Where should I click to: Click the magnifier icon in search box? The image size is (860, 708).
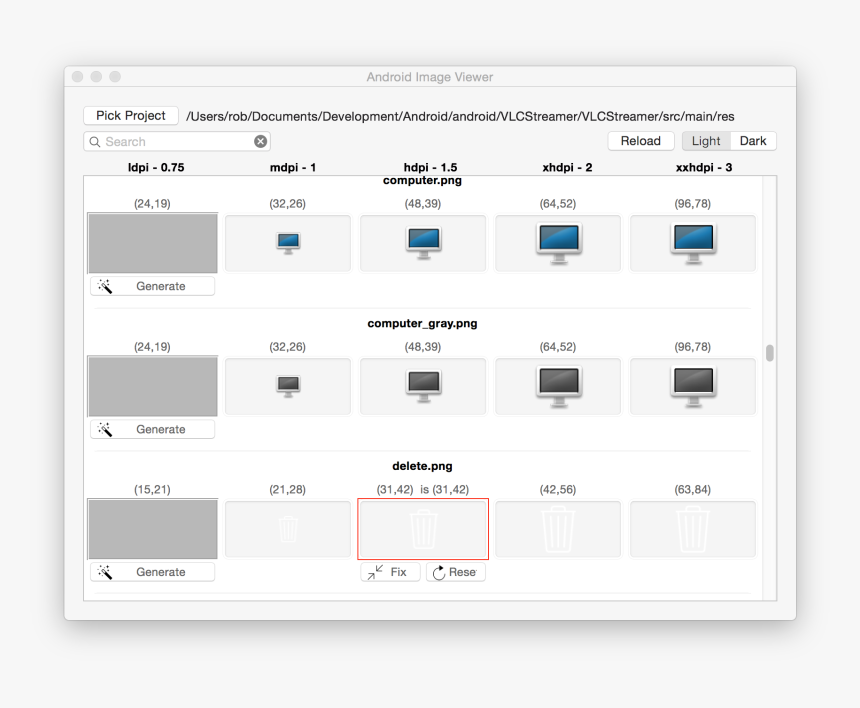[95, 142]
